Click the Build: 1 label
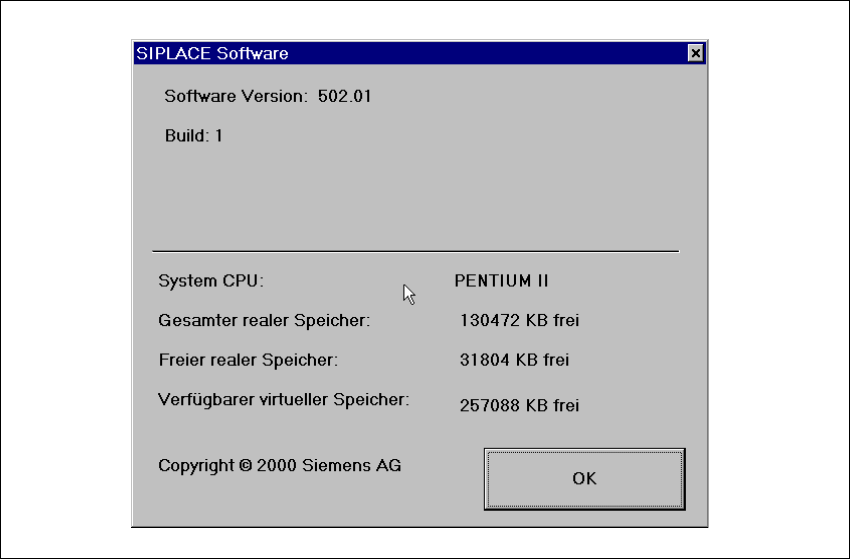This screenshot has height=559, width=850. tap(194, 136)
